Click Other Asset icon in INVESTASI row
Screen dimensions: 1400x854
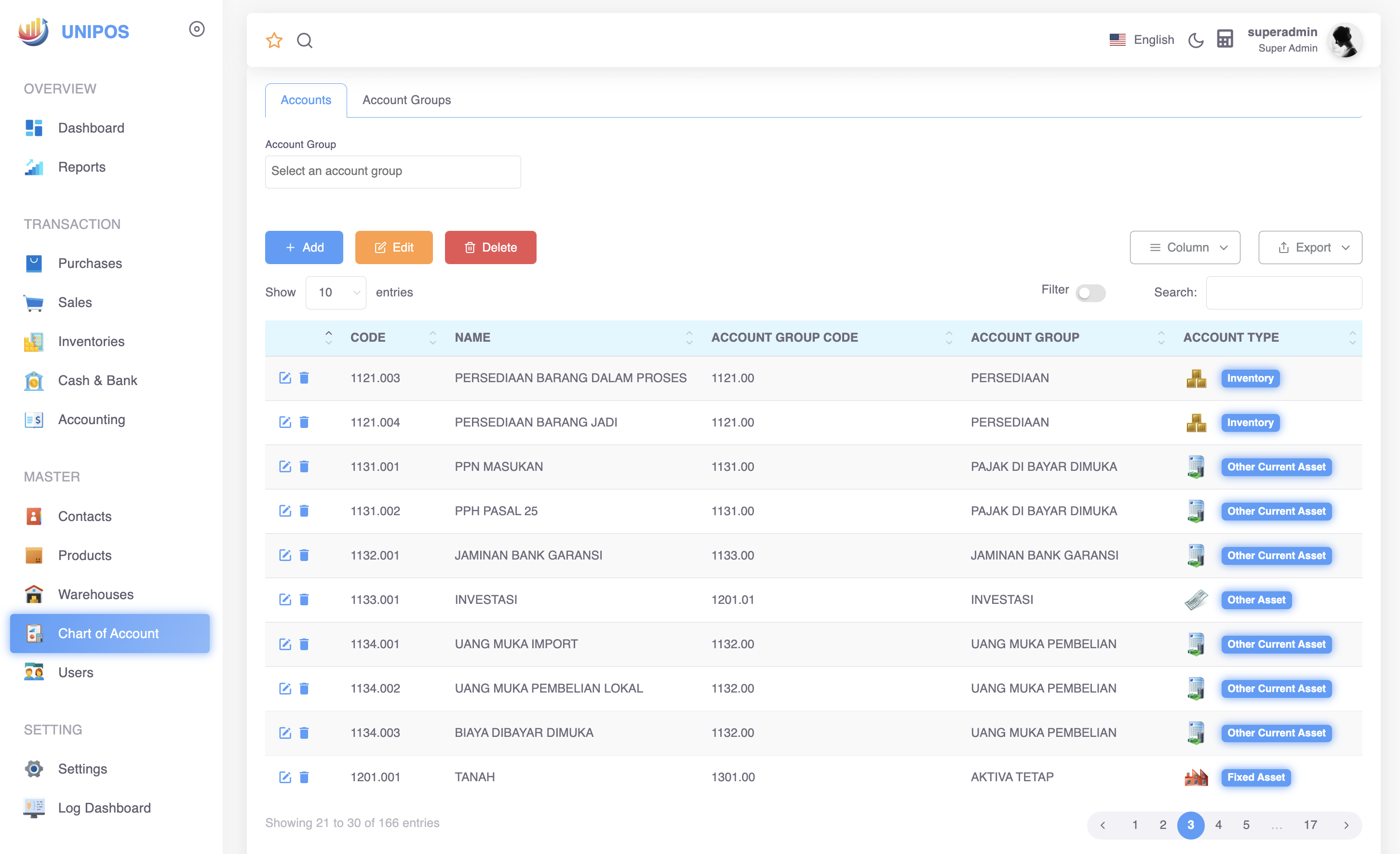click(x=1196, y=599)
